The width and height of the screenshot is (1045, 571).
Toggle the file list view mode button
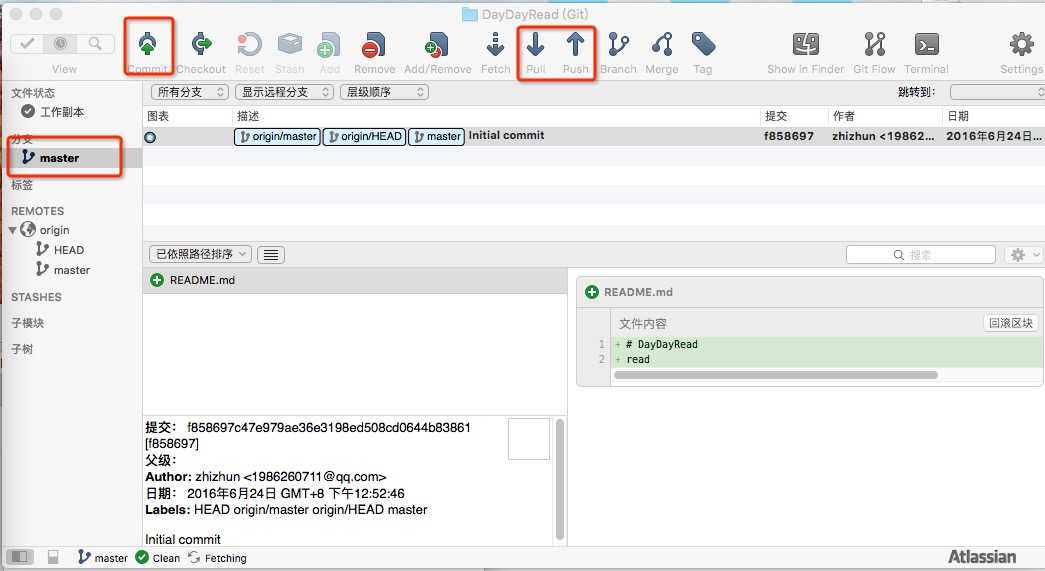tap(271, 255)
